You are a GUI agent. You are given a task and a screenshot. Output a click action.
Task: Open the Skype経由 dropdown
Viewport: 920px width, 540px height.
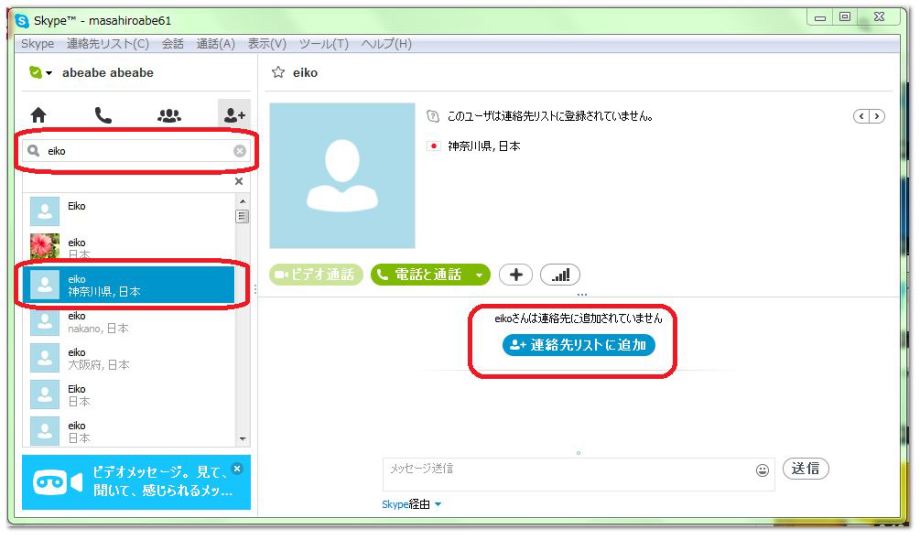coord(411,504)
